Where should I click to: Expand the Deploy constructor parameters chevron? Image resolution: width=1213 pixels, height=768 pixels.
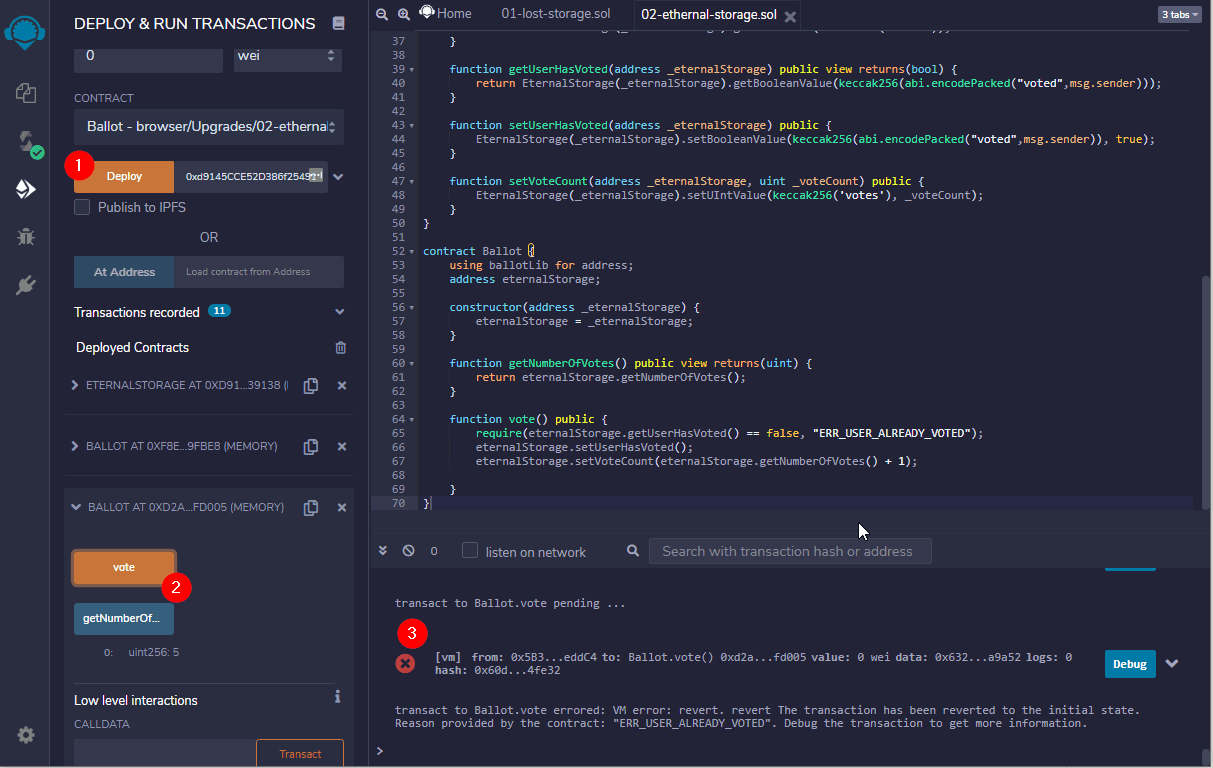[x=338, y=176]
